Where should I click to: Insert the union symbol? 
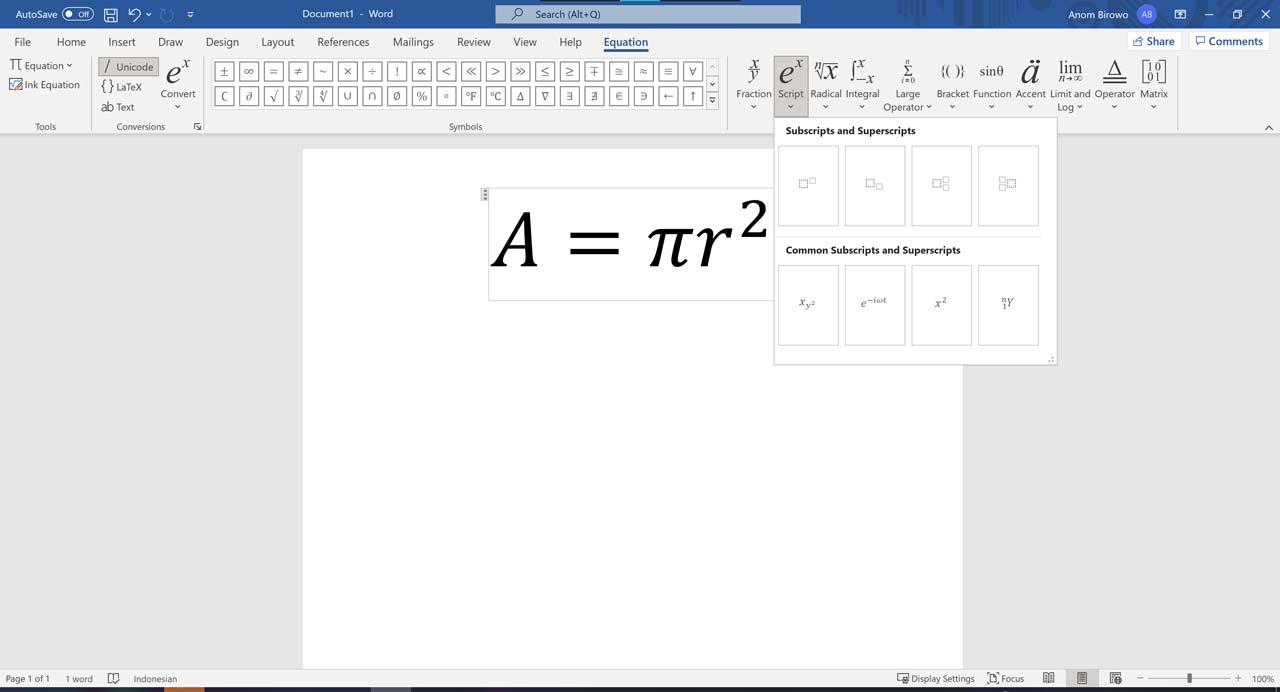347,96
